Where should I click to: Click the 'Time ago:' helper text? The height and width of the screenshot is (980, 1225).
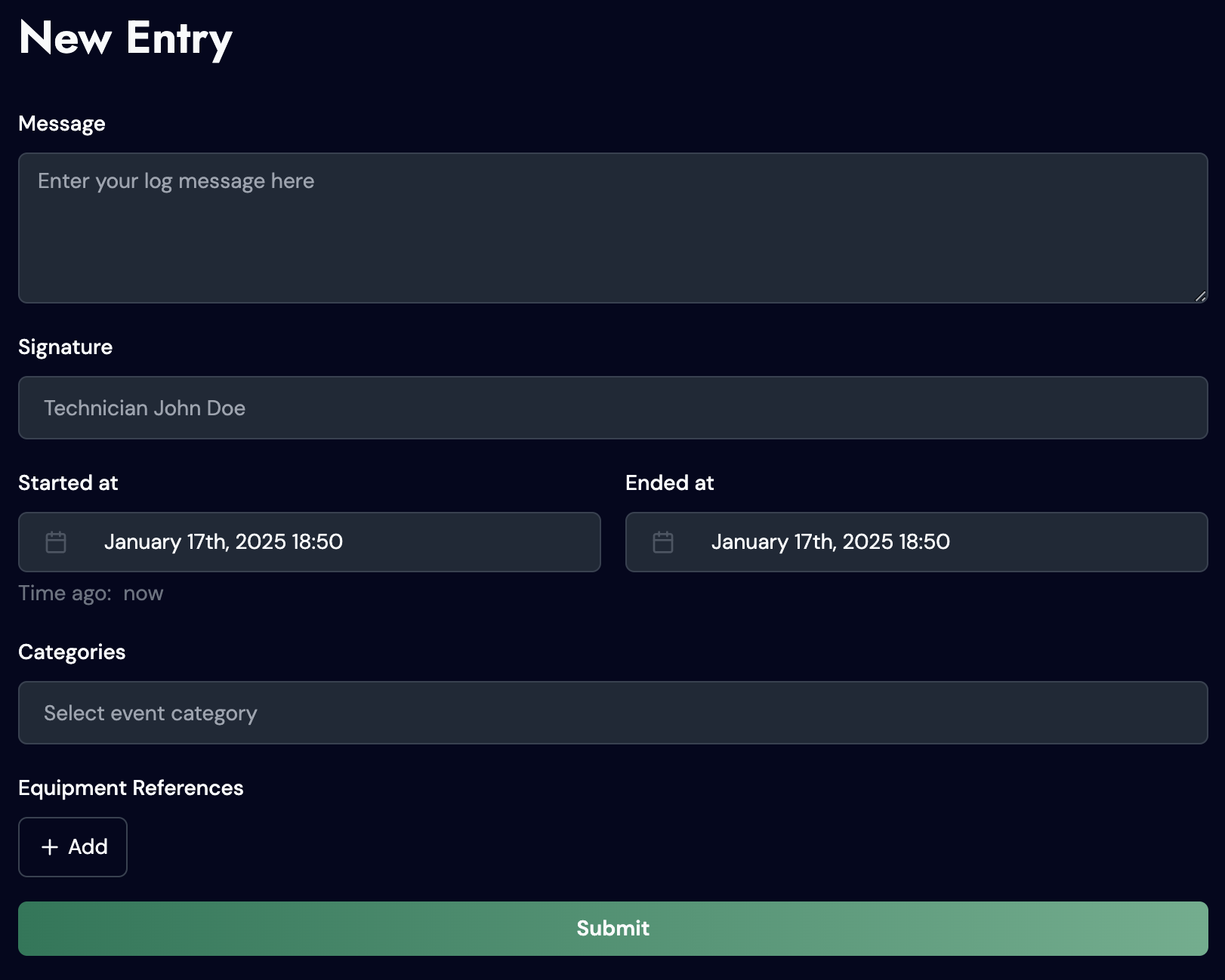[x=65, y=593]
